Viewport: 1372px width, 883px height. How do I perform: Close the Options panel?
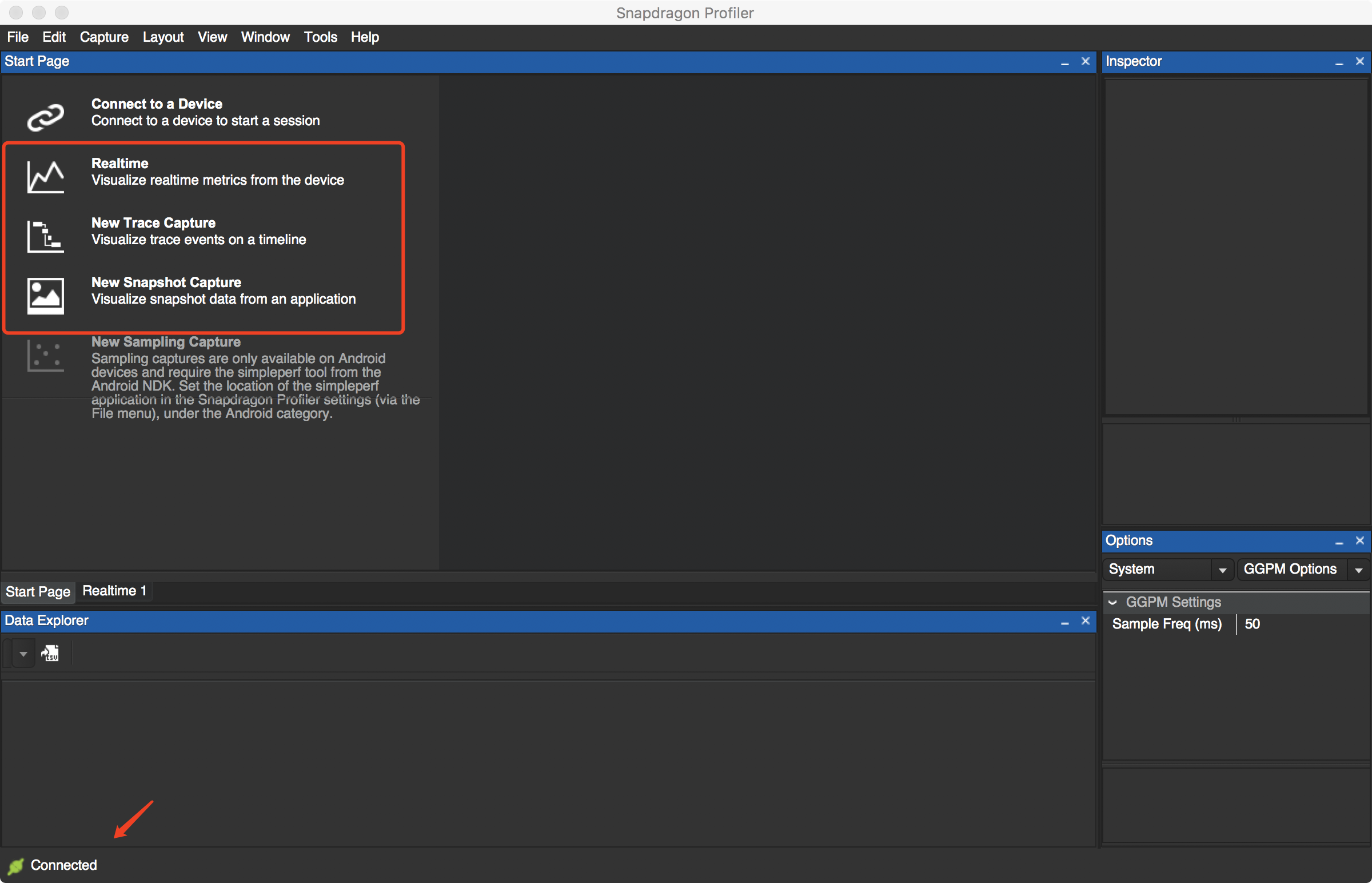(1359, 540)
